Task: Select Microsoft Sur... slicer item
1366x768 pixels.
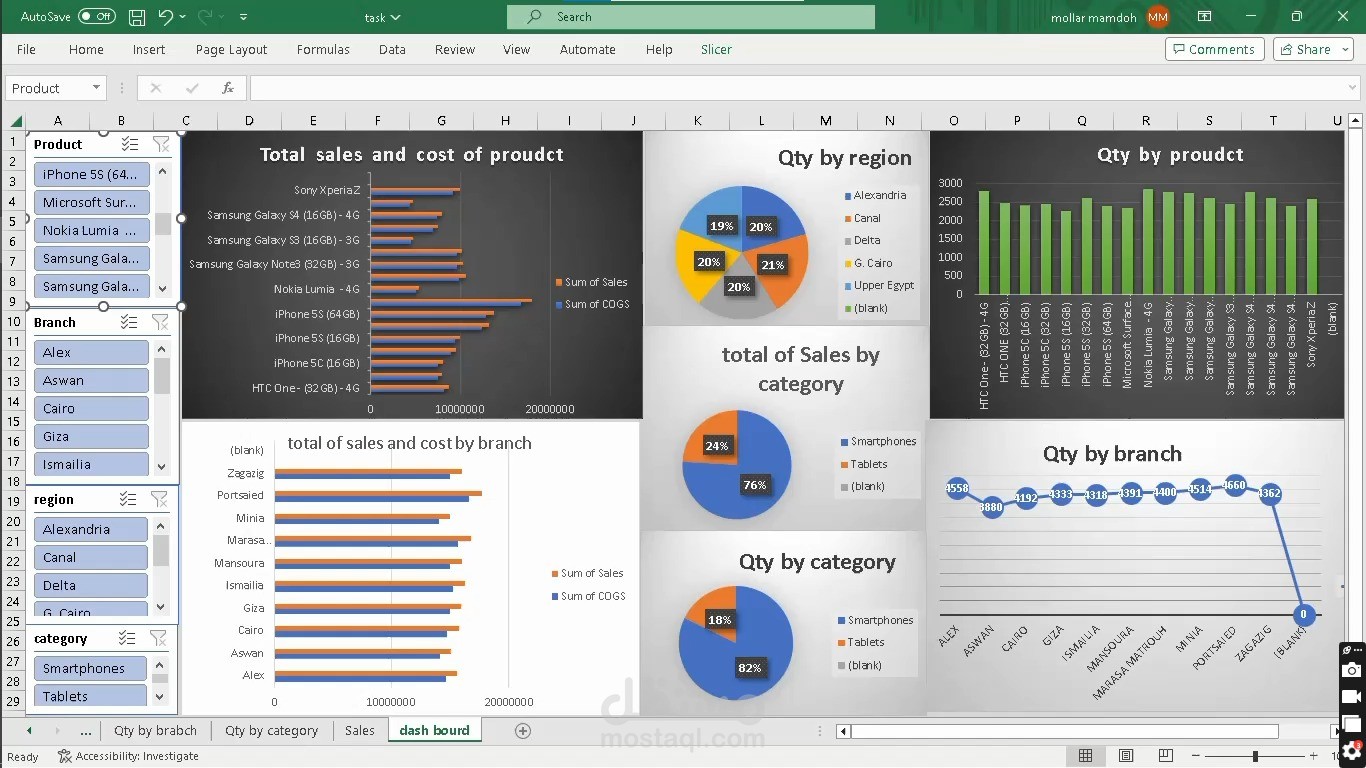Action: tap(92, 202)
